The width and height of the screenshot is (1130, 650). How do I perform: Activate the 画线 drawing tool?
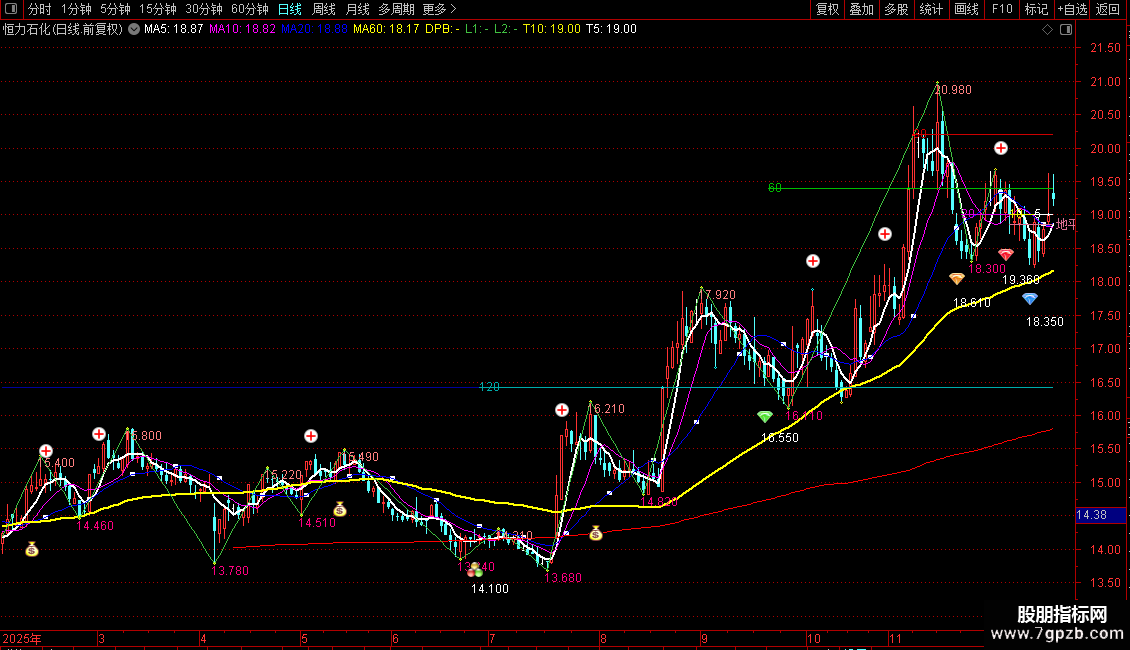coord(966,9)
